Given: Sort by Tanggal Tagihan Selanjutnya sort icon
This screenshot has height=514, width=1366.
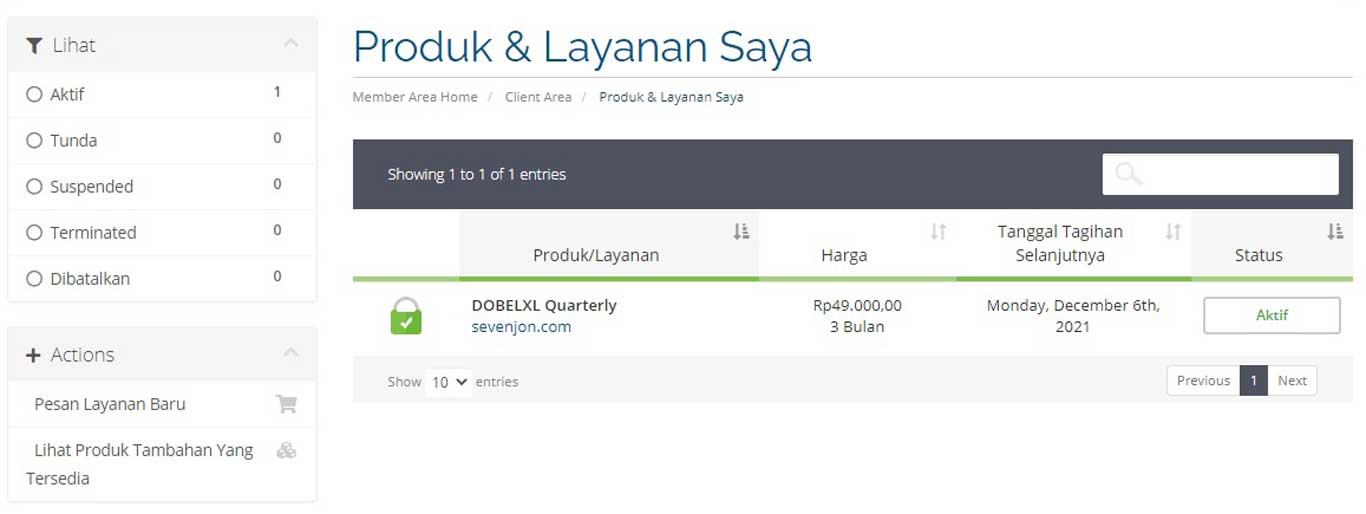Looking at the screenshot, I should click(x=1173, y=232).
